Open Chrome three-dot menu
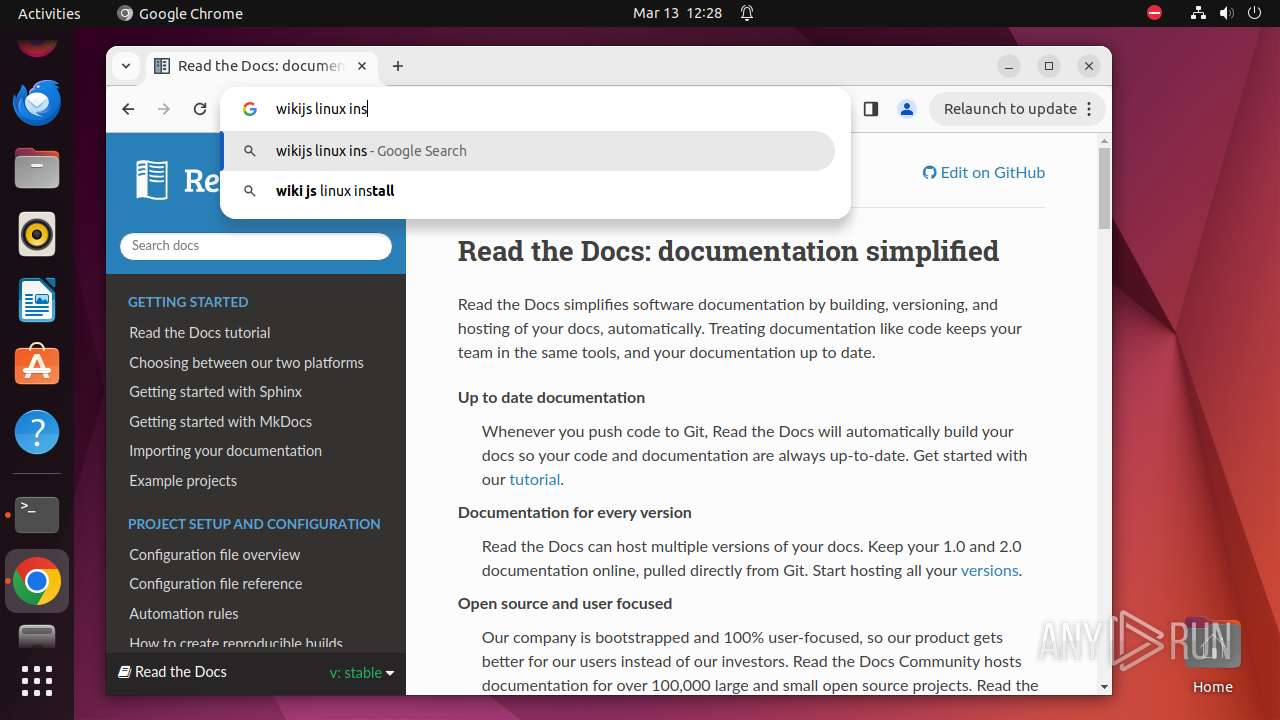 pyautogui.click(x=1090, y=109)
